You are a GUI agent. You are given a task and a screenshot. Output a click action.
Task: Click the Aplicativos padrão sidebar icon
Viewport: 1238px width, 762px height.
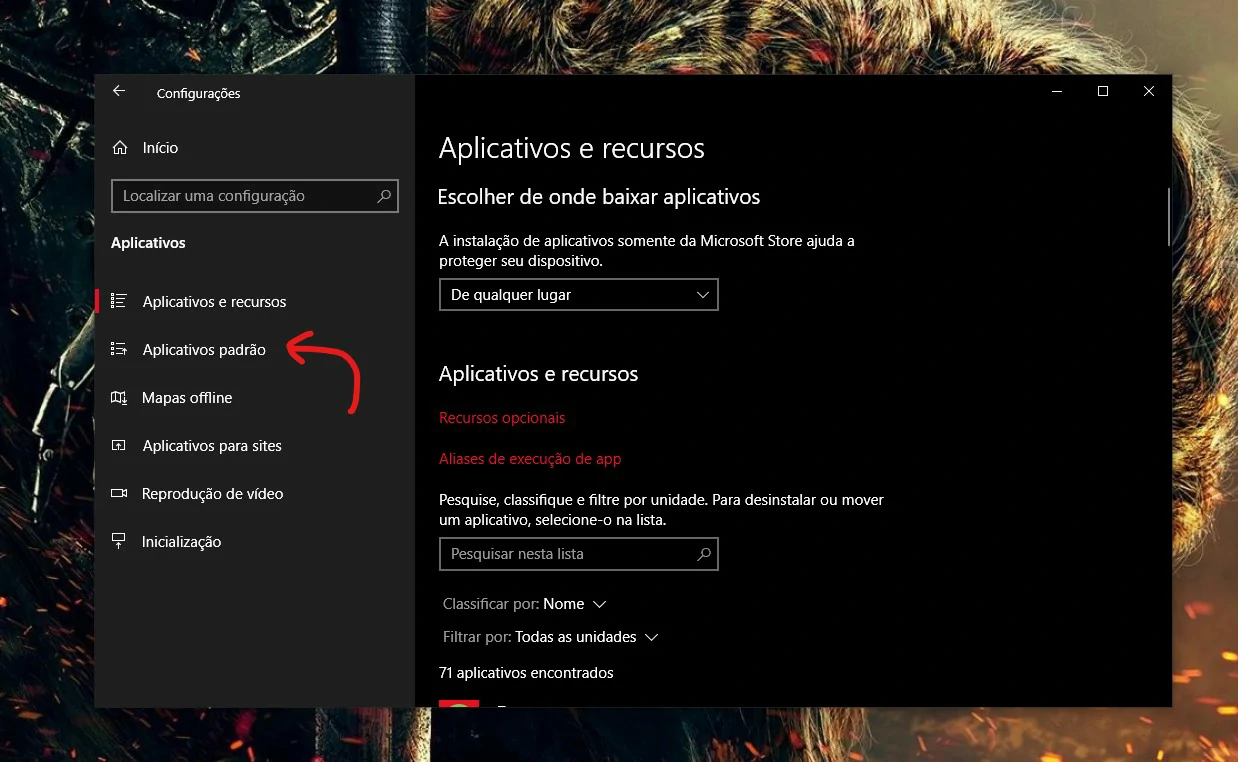119,349
